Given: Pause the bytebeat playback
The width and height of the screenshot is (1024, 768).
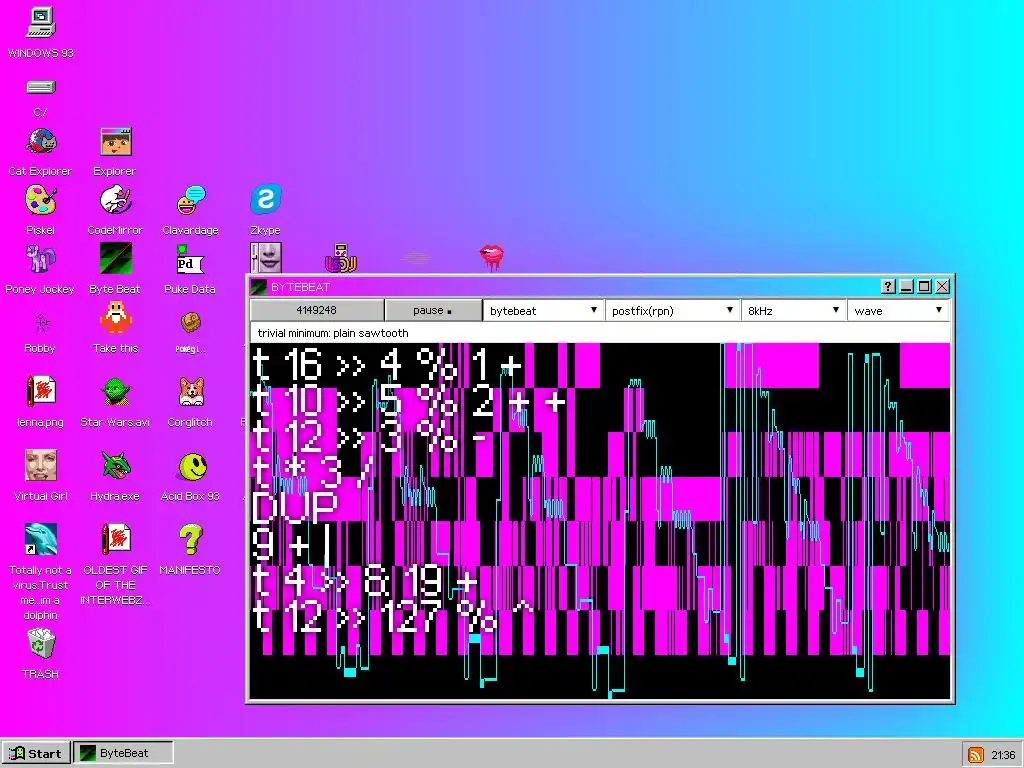Looking at the screenshot, I should tap(433, 311).
